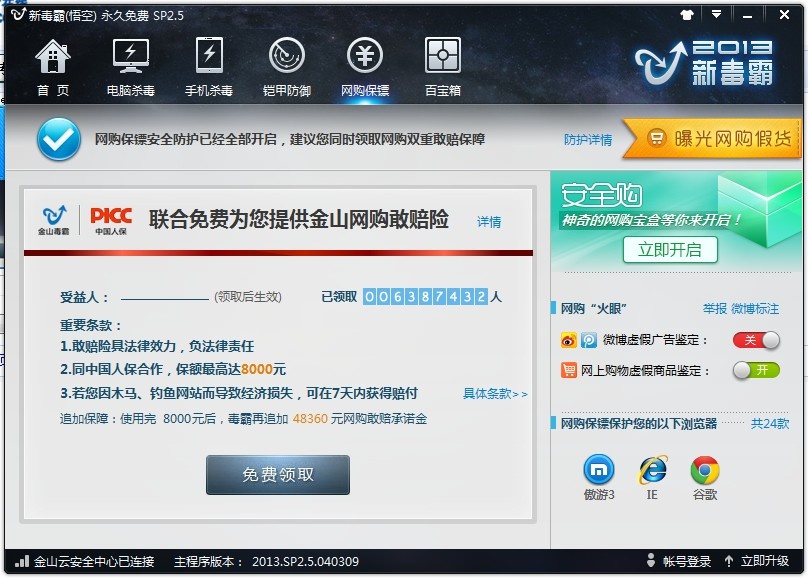Viewport: 808px width, 578px height.
Task: Click the 免费领取 claim button
Action: [x=277, y=475]
